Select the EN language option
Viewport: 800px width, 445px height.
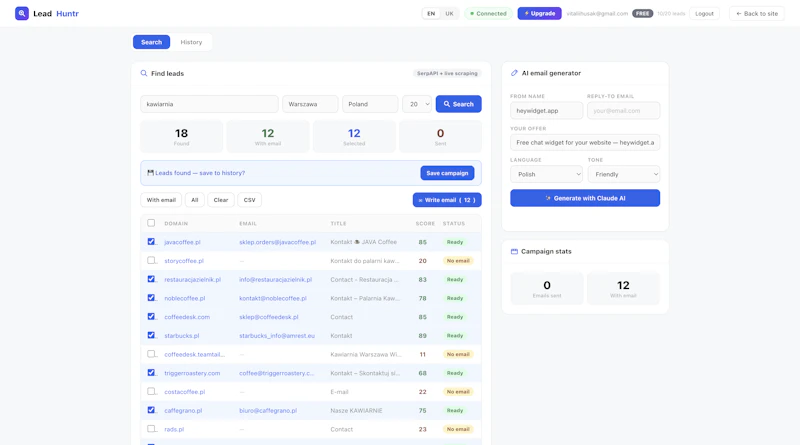pos(431,14)
